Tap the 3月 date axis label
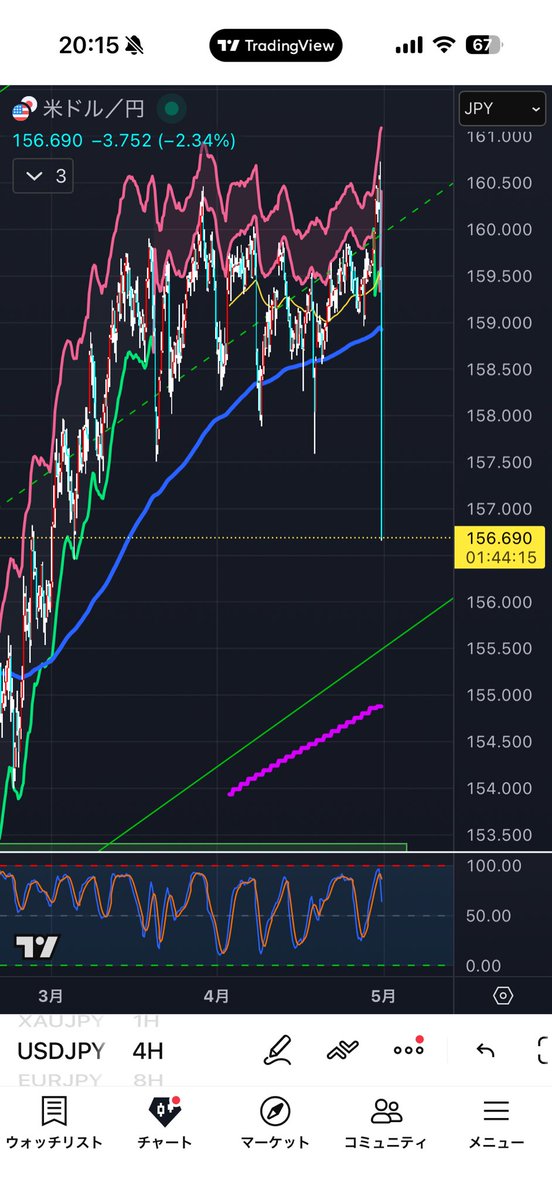Image resolution: width=552 pixels, height=1200 pixels. click(52, 997)
